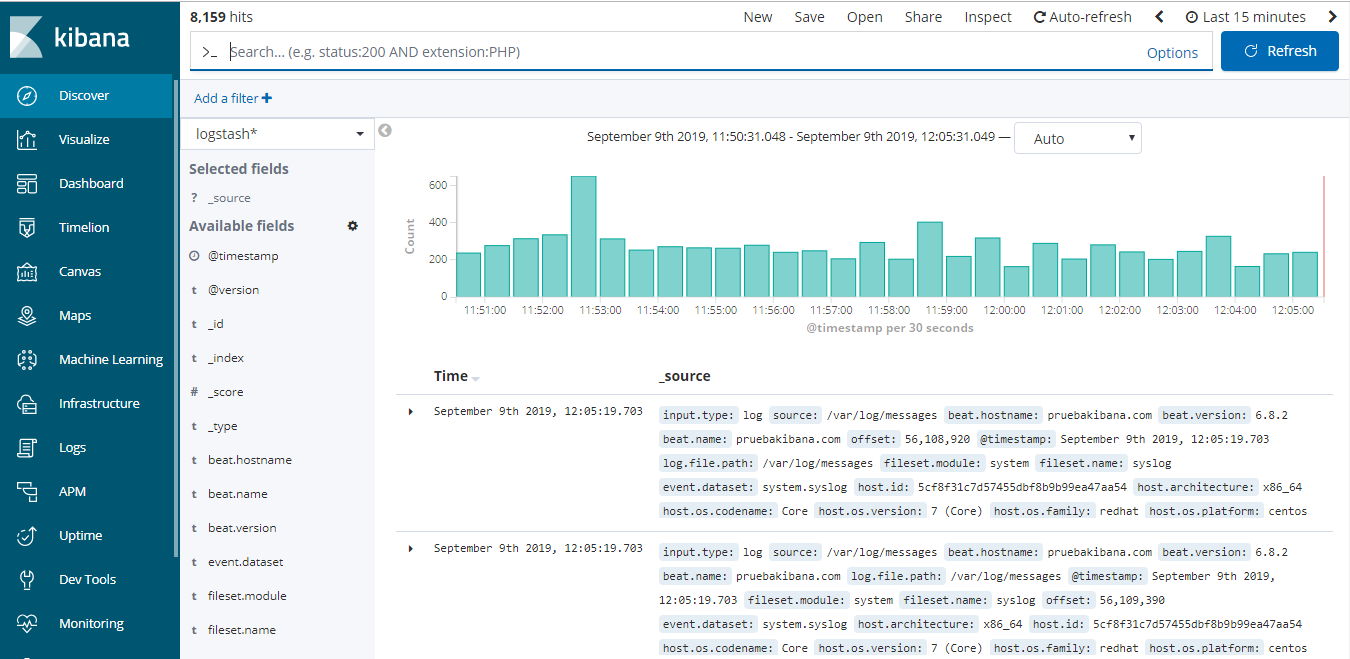Click the Kibana logo
The height and width of the screenshot is (659, 1350).
tap(70, 37)
